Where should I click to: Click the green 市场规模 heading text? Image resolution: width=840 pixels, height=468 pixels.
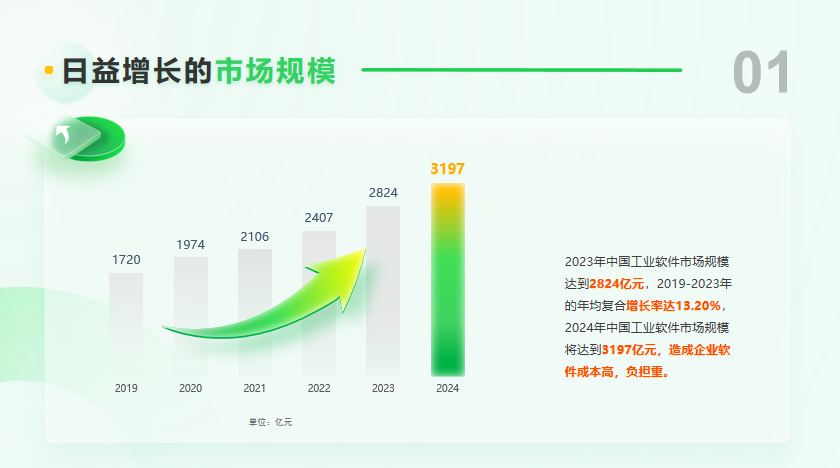pyautogui.click(x=275, y=71)
